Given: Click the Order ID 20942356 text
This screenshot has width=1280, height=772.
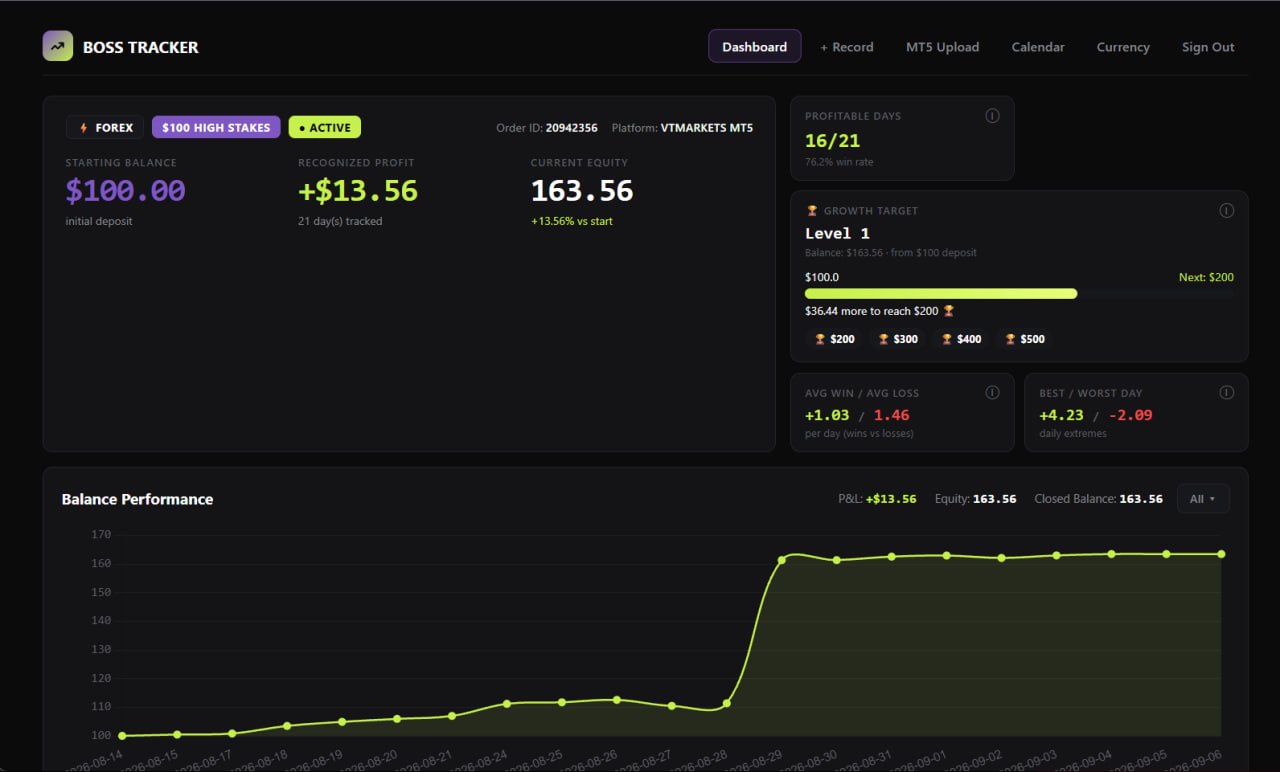Looking at the screenshot, I should (x=547, y=128).
